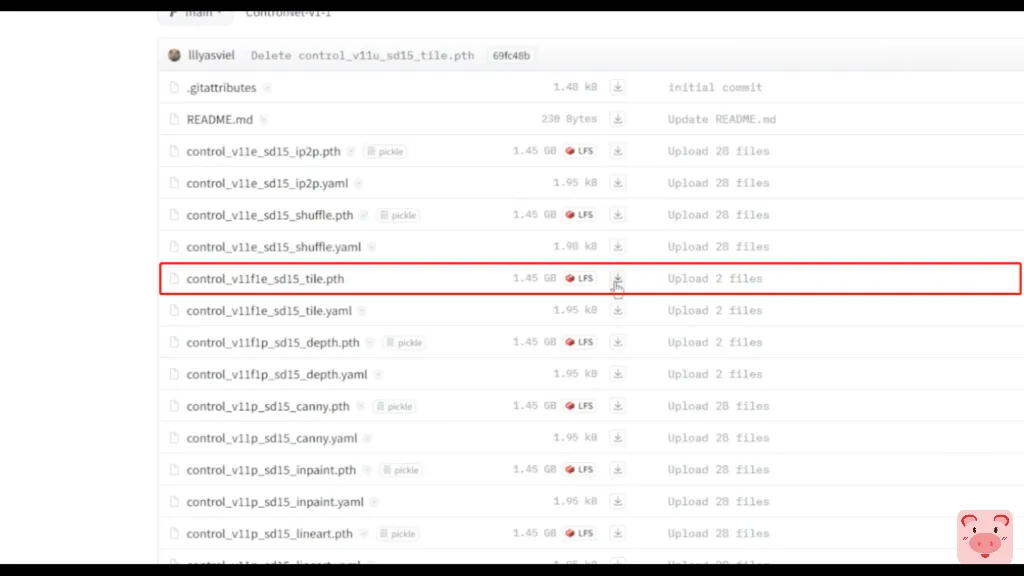Open control_v11f1e_sd15_tile.pth file page
Viewport: 1024px width, 576px height.
tap(265, 279)
